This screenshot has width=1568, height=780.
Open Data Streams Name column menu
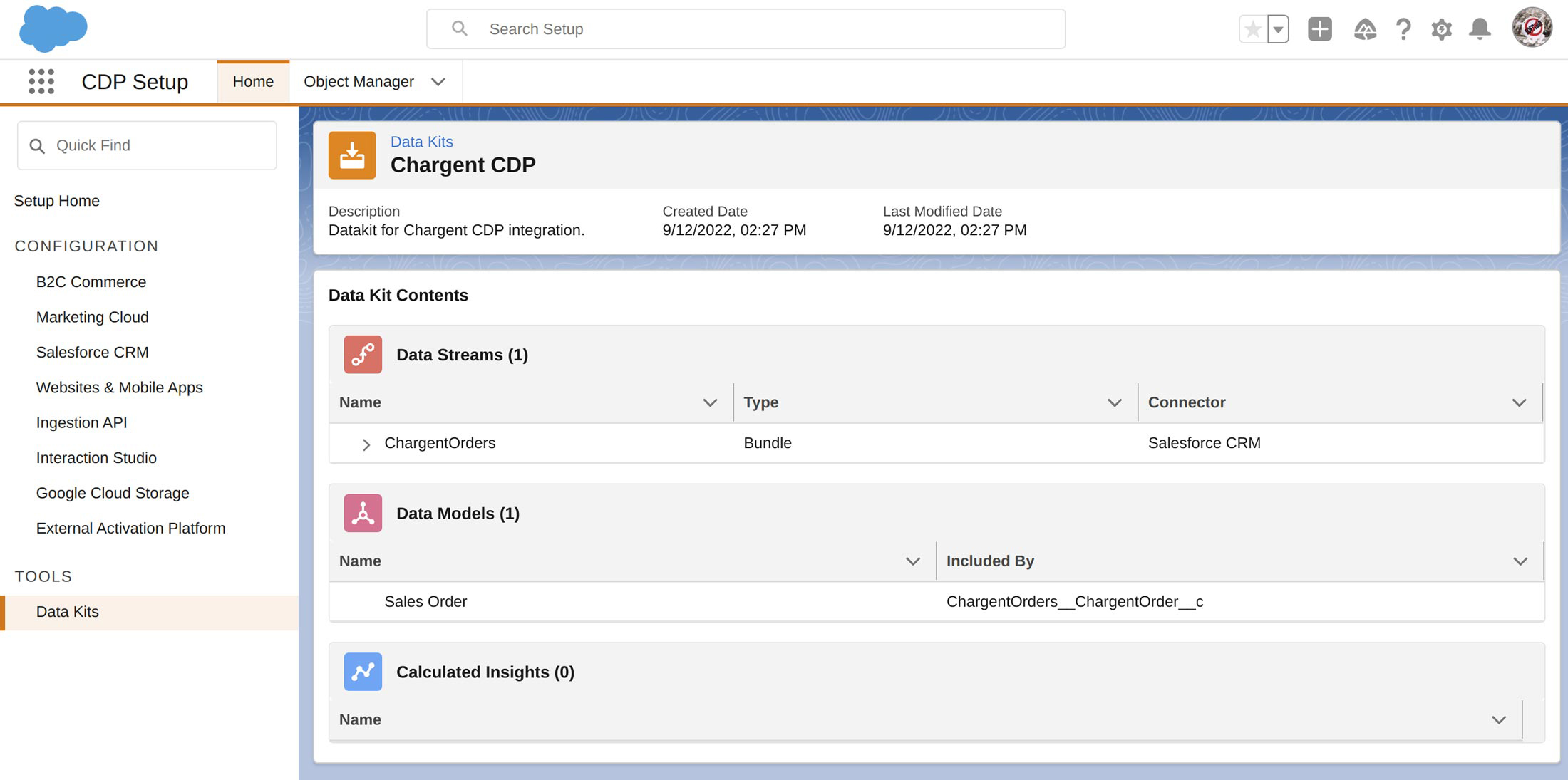coord(710,403)
